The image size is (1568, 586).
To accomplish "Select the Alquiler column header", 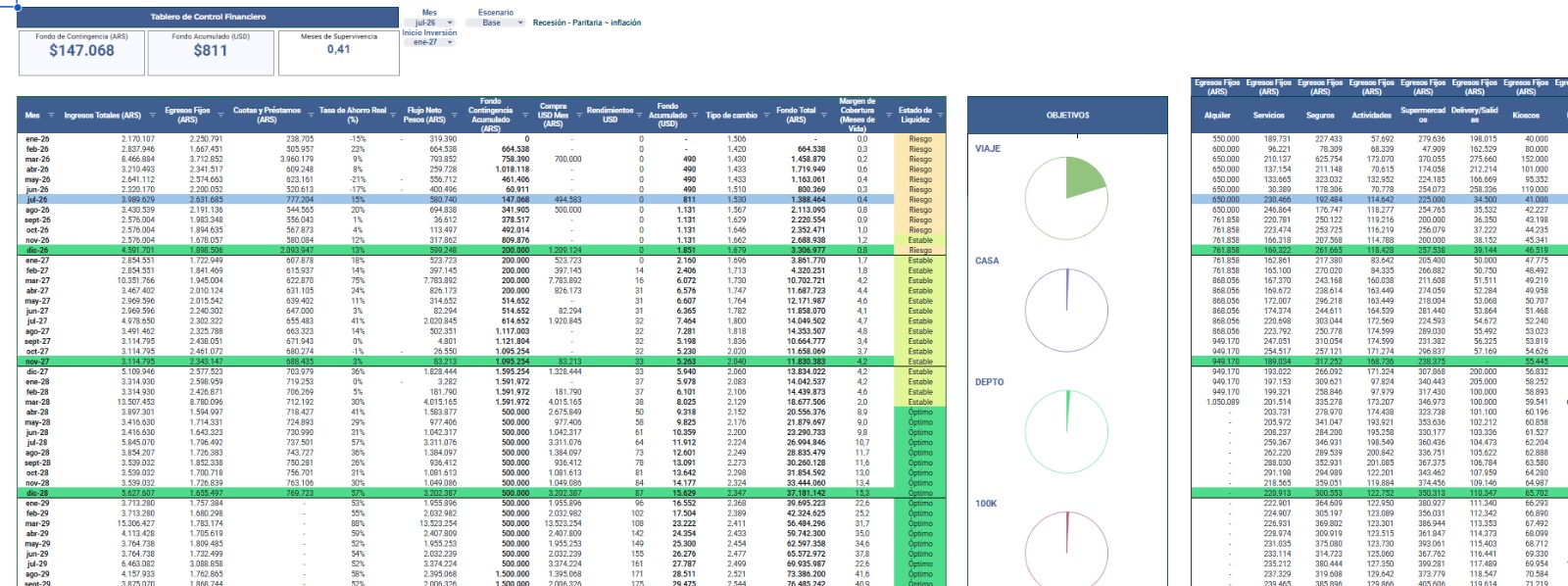I will (1217, 116).
